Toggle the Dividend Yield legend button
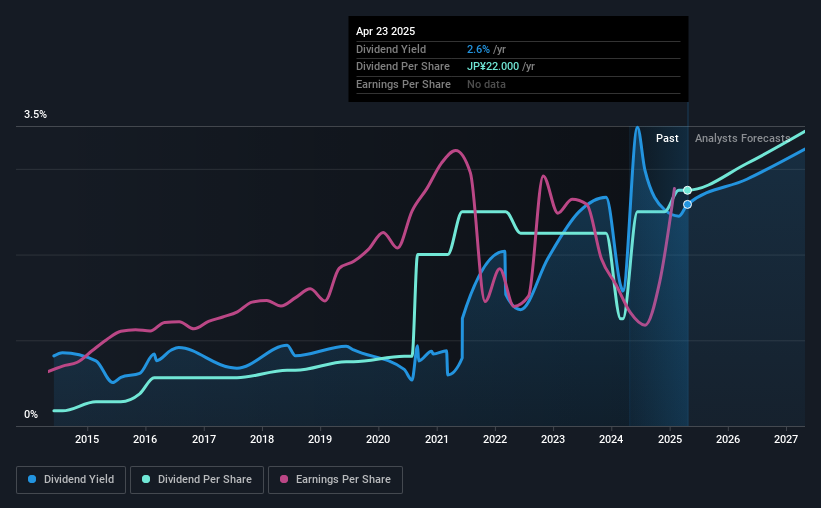 [x=71, y=480]
